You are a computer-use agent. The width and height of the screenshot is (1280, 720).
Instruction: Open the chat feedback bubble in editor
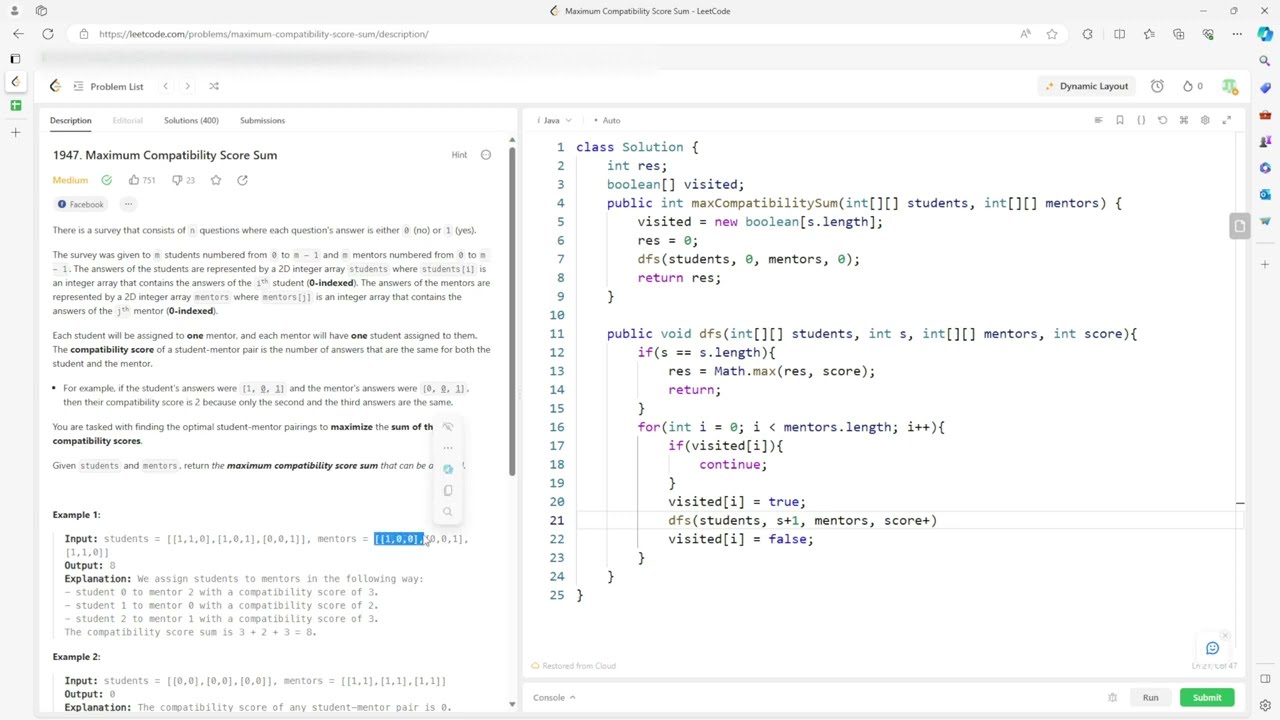pyautogui.click(x=1213, y=648)
